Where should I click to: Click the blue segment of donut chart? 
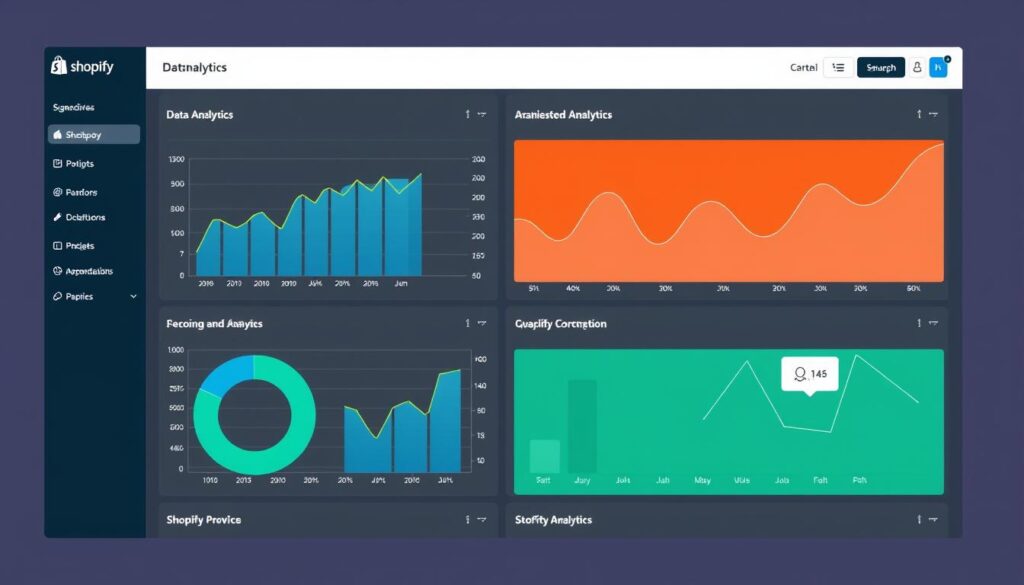(x=225, y=375)
